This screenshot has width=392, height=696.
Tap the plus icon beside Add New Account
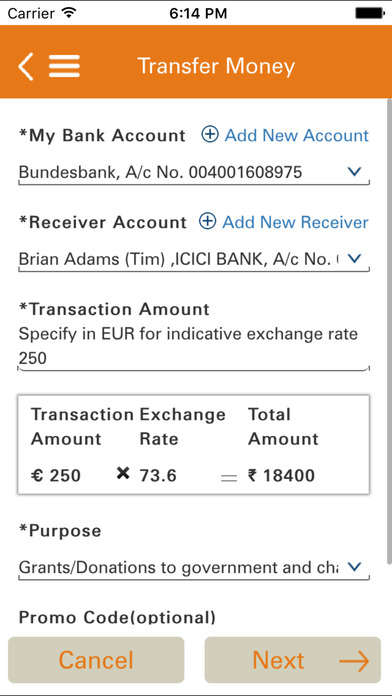tap(210, 134)
